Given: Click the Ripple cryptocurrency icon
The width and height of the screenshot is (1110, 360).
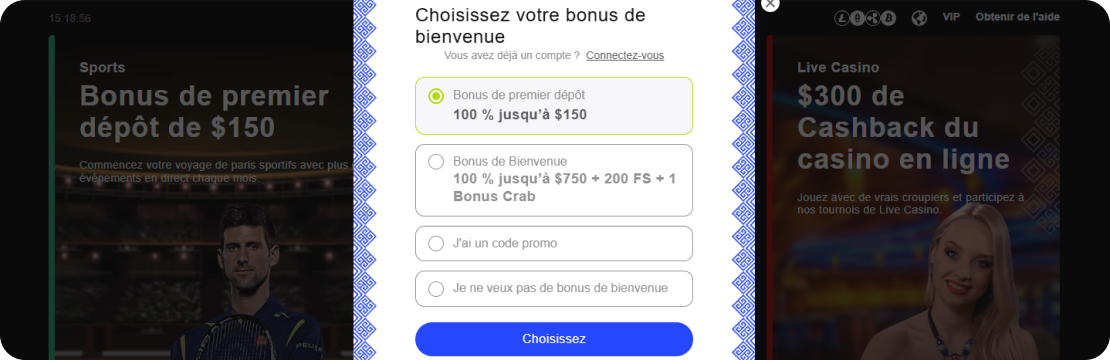Looking at the screenshot, I should coord(873,18).
